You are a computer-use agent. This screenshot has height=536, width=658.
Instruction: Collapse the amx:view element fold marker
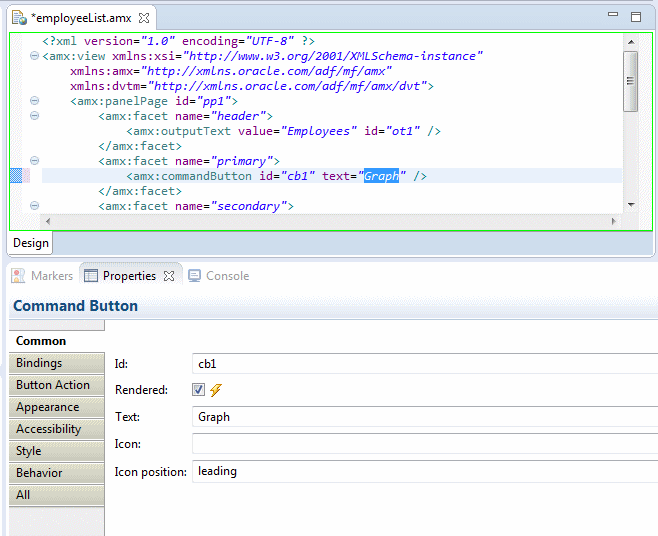[x=34, y=56]
